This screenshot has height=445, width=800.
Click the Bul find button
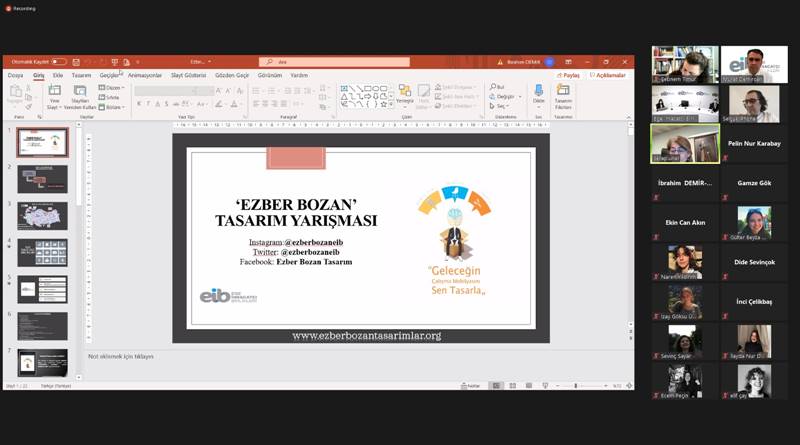coord(497,87)
